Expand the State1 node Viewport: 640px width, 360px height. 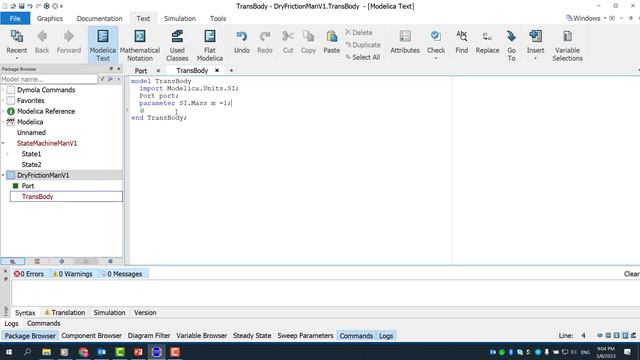[8, 154]
